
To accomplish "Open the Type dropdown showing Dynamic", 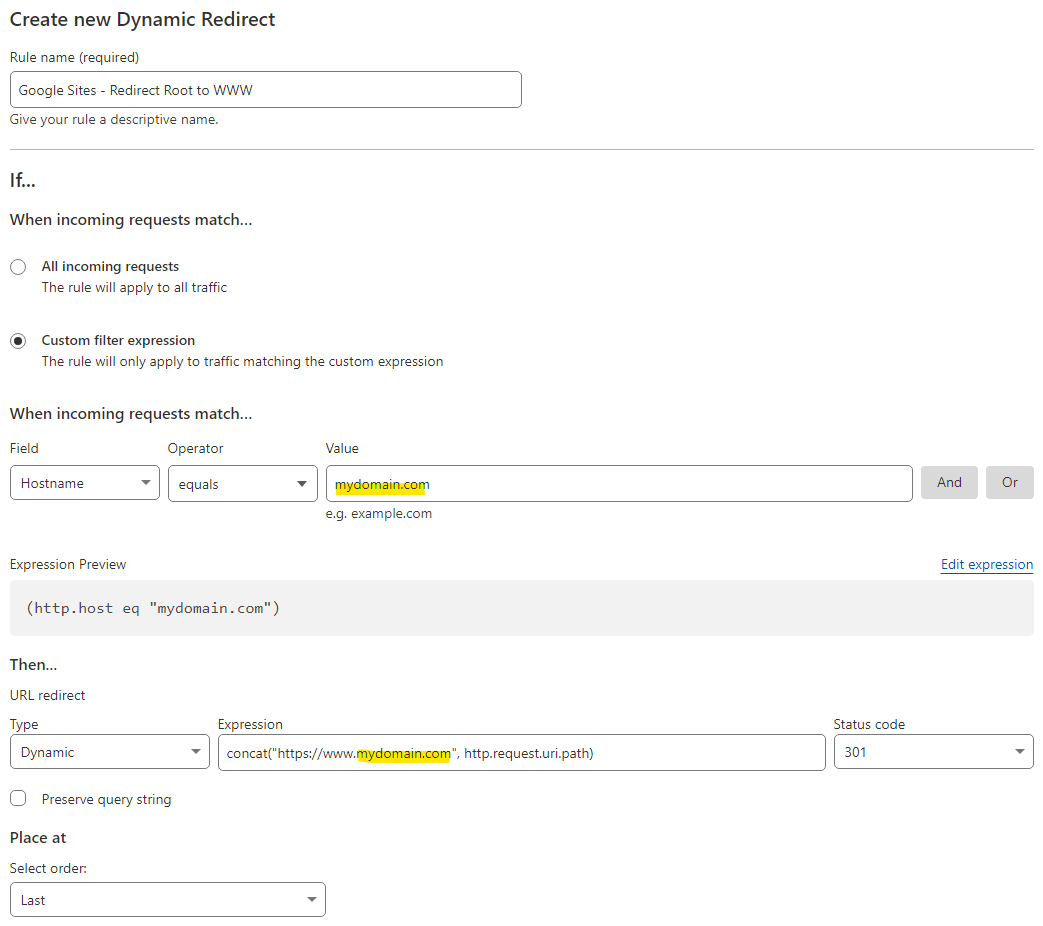I will (109, 752).
